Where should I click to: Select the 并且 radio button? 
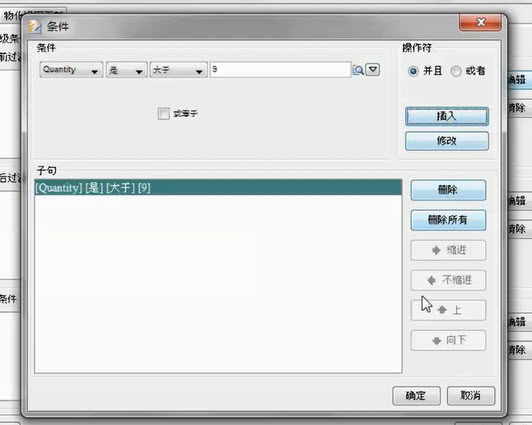click(413, 71)
